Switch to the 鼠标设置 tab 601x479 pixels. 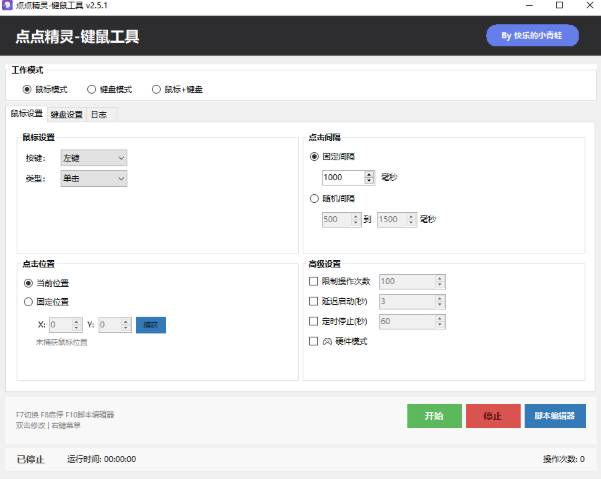pyautogui.click(x=26, y=113)
